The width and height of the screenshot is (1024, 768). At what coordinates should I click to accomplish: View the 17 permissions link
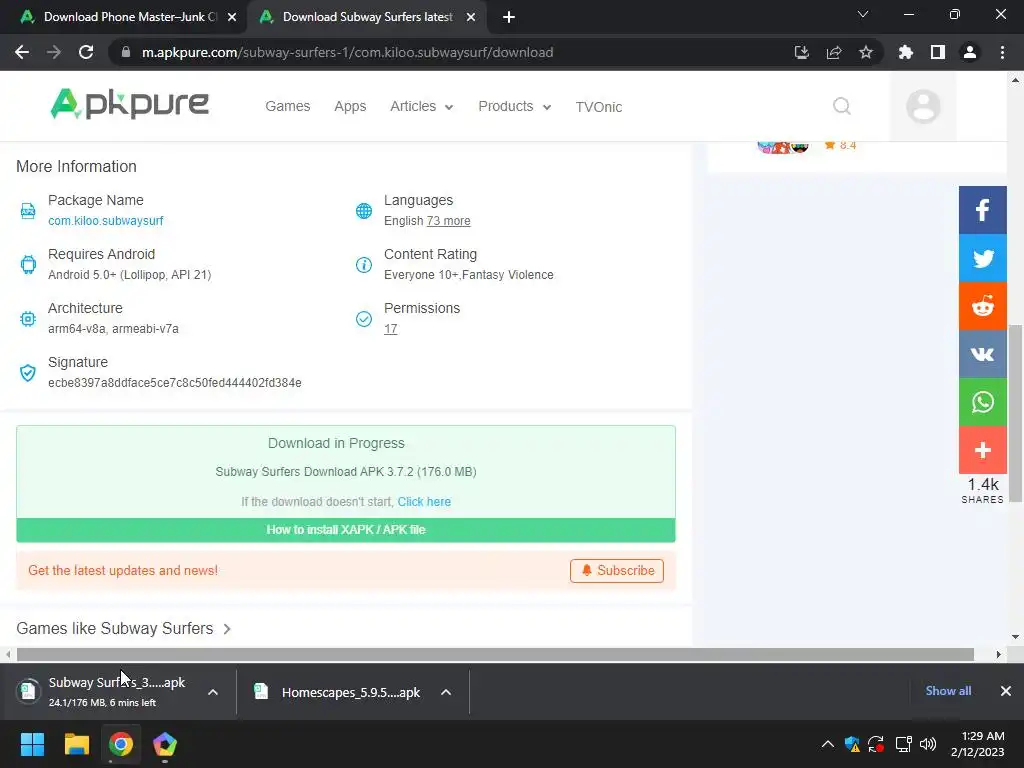391,328
